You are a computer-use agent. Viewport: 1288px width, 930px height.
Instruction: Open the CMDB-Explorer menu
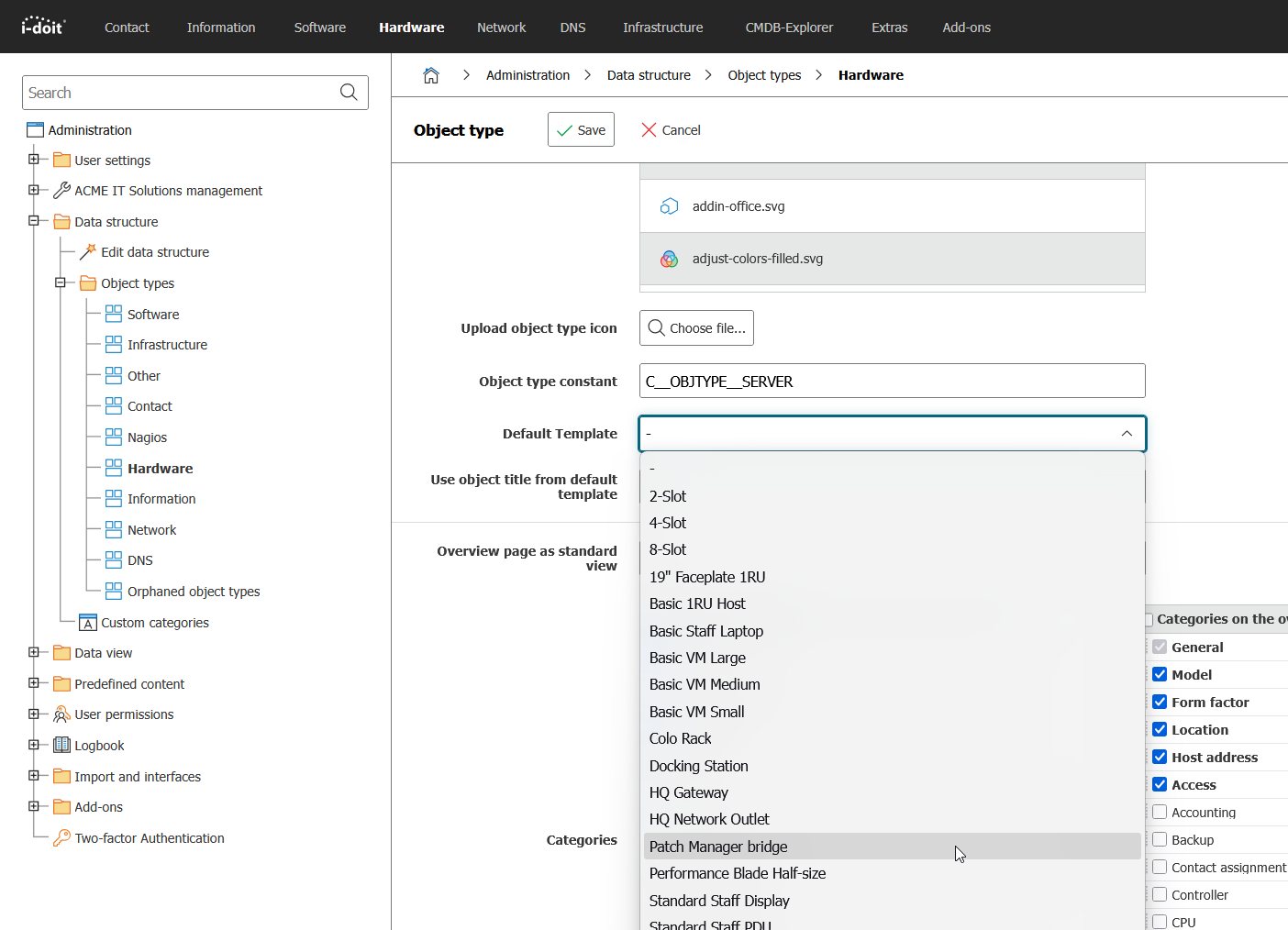click(x=789, y=28)
